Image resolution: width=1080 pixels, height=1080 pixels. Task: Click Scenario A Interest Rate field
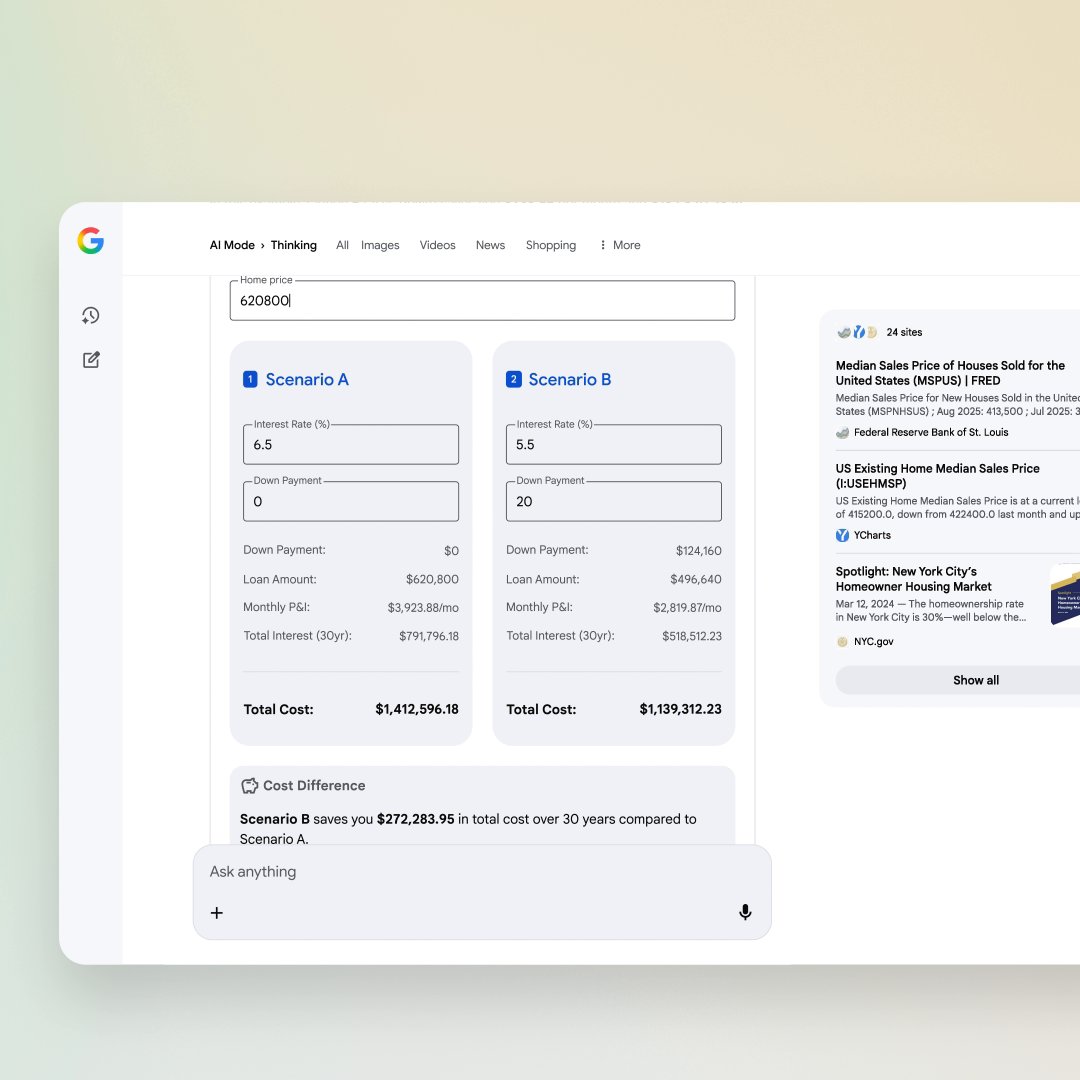(351, 444)
